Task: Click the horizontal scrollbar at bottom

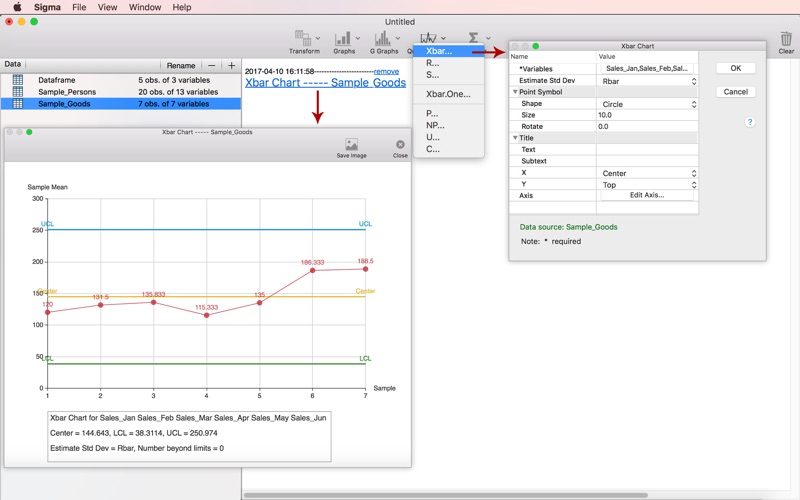Action: (445, 495)
